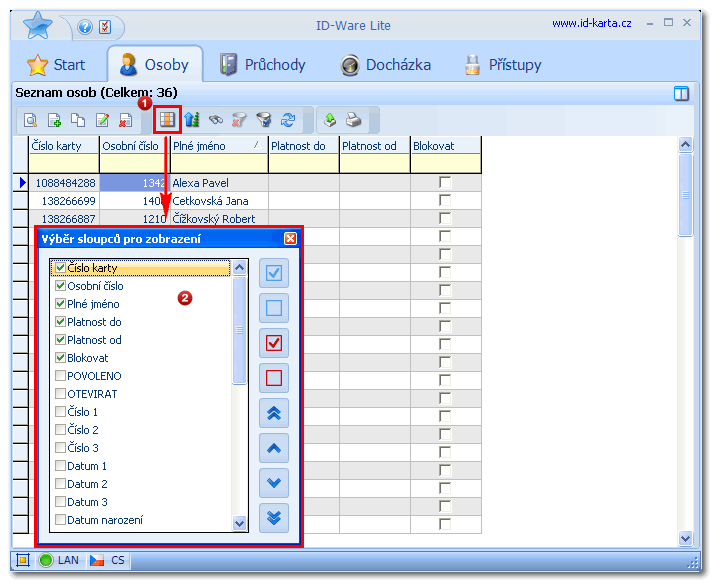Uncheck the Osobní číslo column checkbox
The width and height of the screenshot is (713, 583).
tap(60, 286)
